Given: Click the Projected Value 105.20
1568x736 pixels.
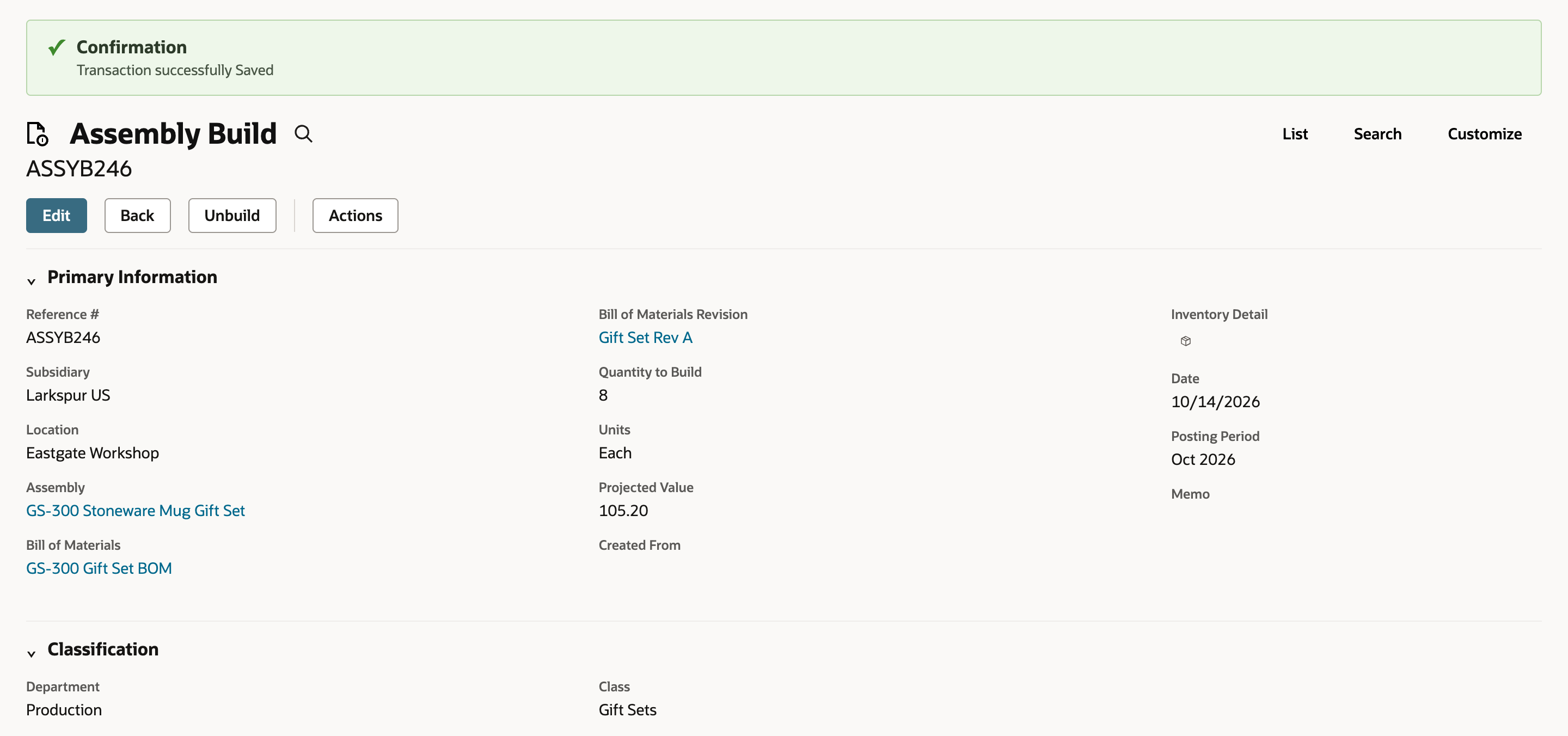Looking at the screenshot, I should (x=623, y=510).
